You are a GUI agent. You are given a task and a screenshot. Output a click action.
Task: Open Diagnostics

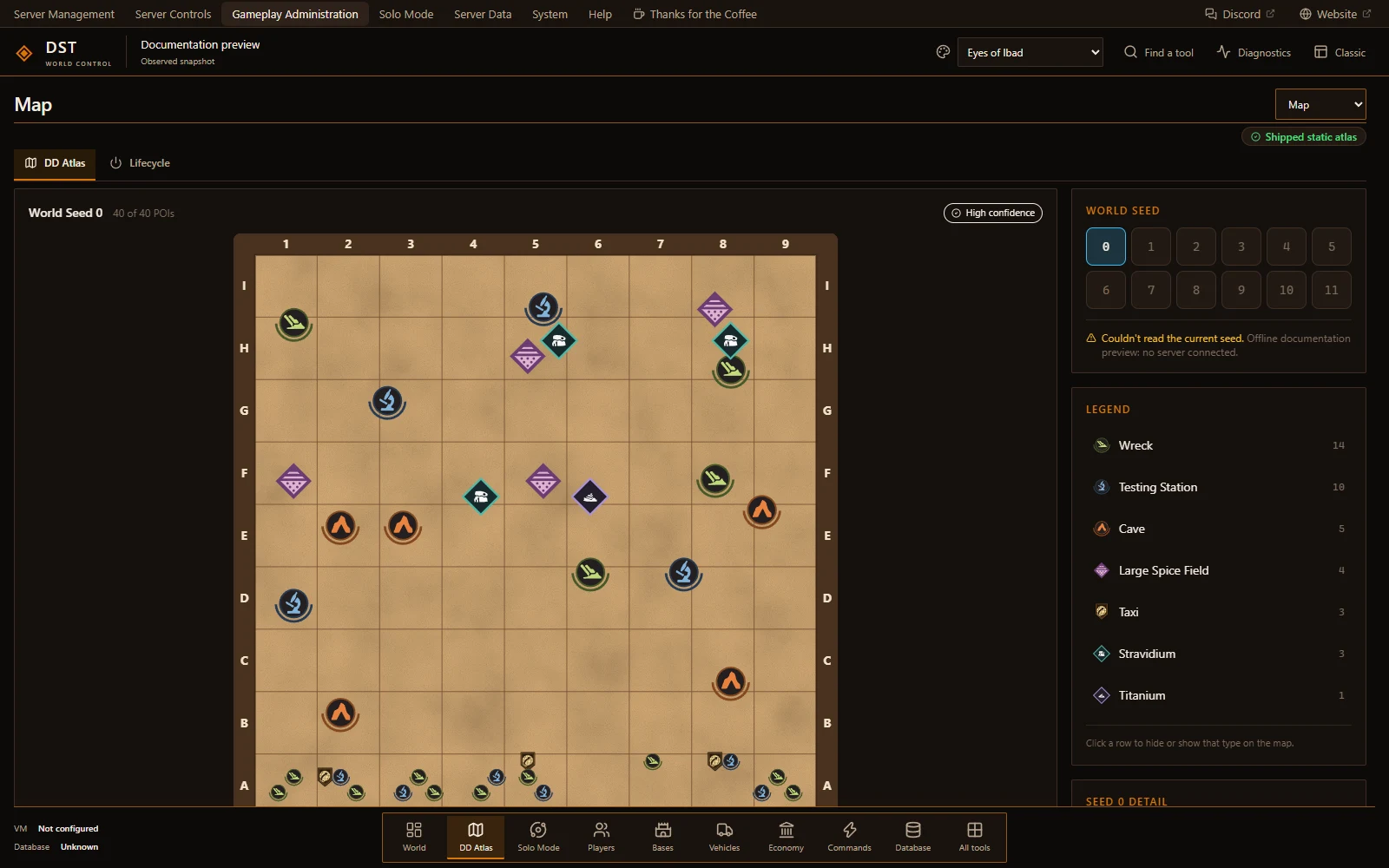point(1254,52)
